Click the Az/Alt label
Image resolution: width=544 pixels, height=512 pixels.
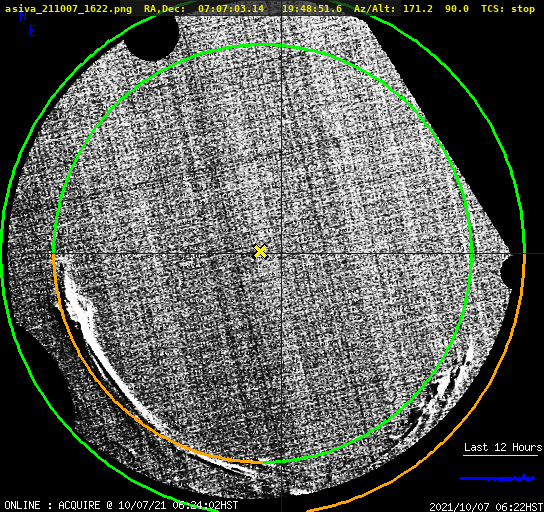pyautogui.click(x=374, y=8)
